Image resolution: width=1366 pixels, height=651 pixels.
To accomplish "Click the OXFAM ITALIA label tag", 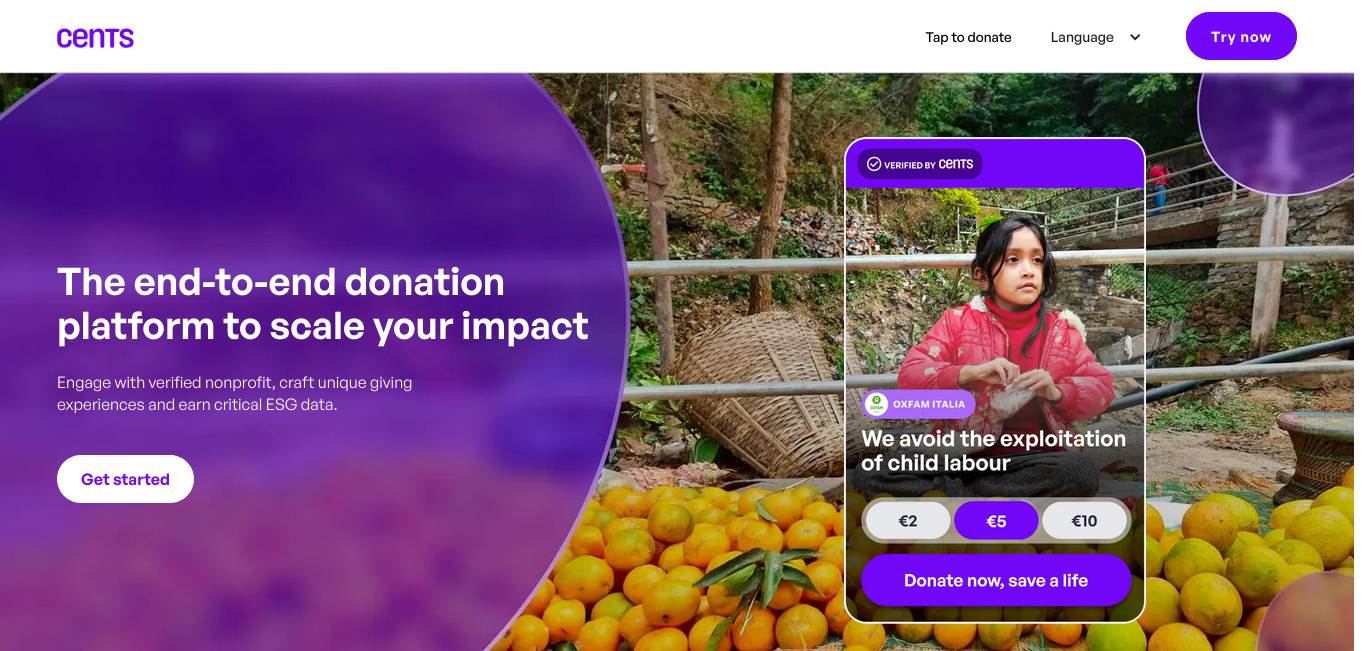I will coord(919,404).
